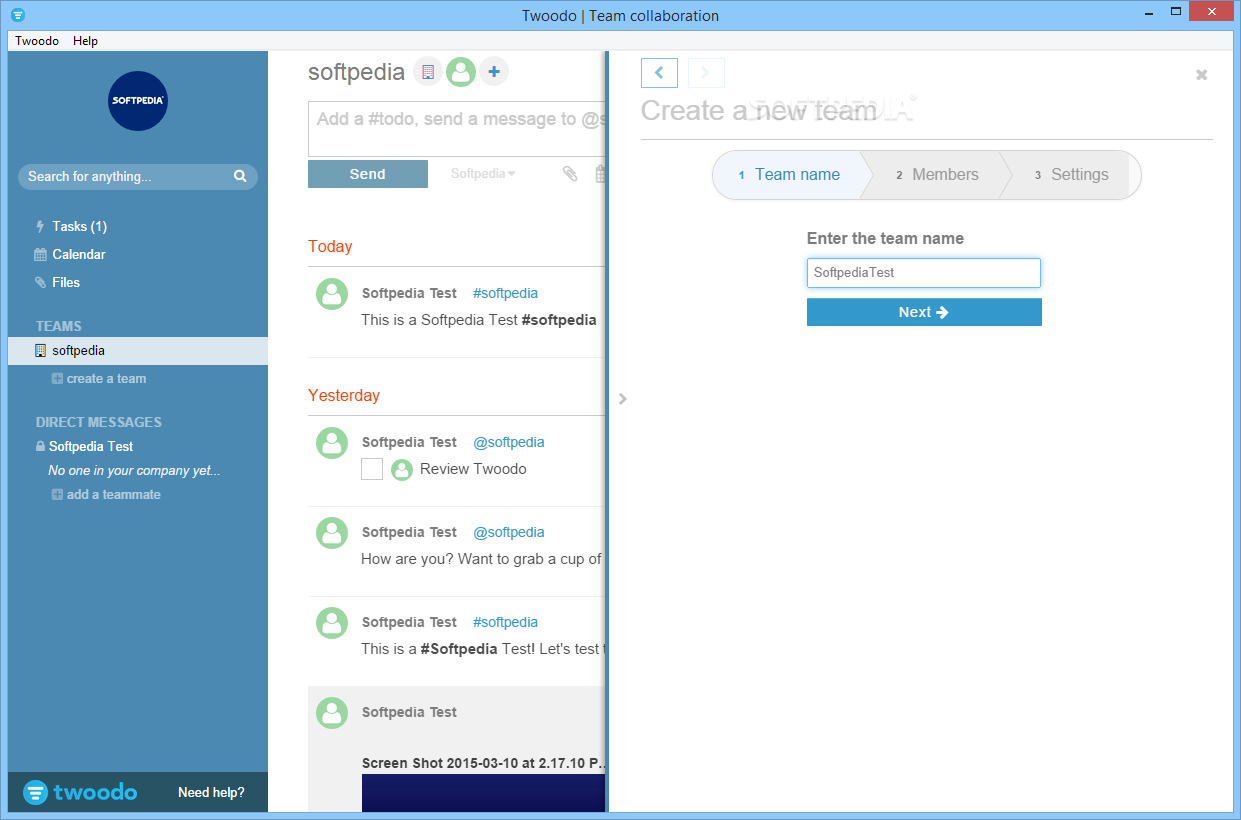Open the Help menu
1241x820 pixels.
(x=86, y=41)
